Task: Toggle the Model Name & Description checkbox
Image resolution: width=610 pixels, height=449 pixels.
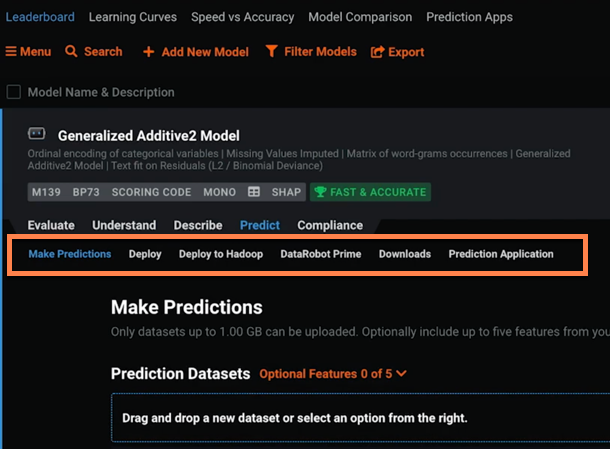Action: tap(14, 92)
